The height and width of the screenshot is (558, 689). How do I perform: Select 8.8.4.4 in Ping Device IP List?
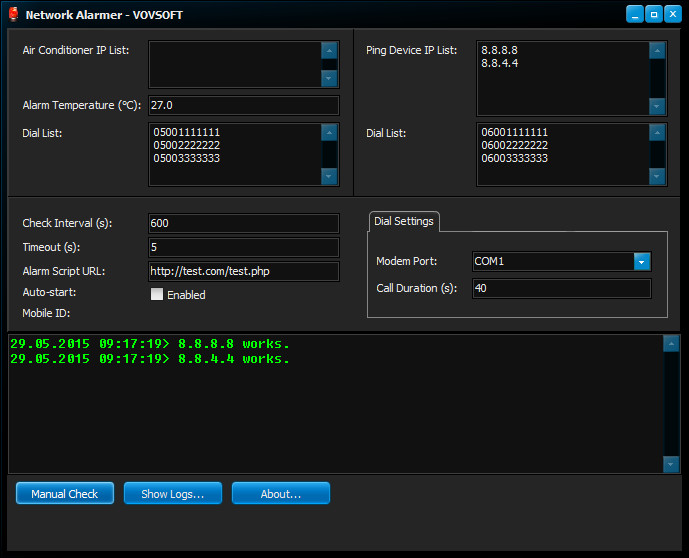tap(499, 63)
